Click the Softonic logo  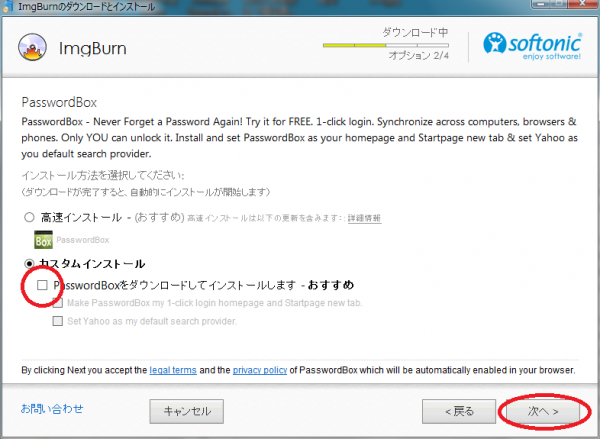(532, 46)
